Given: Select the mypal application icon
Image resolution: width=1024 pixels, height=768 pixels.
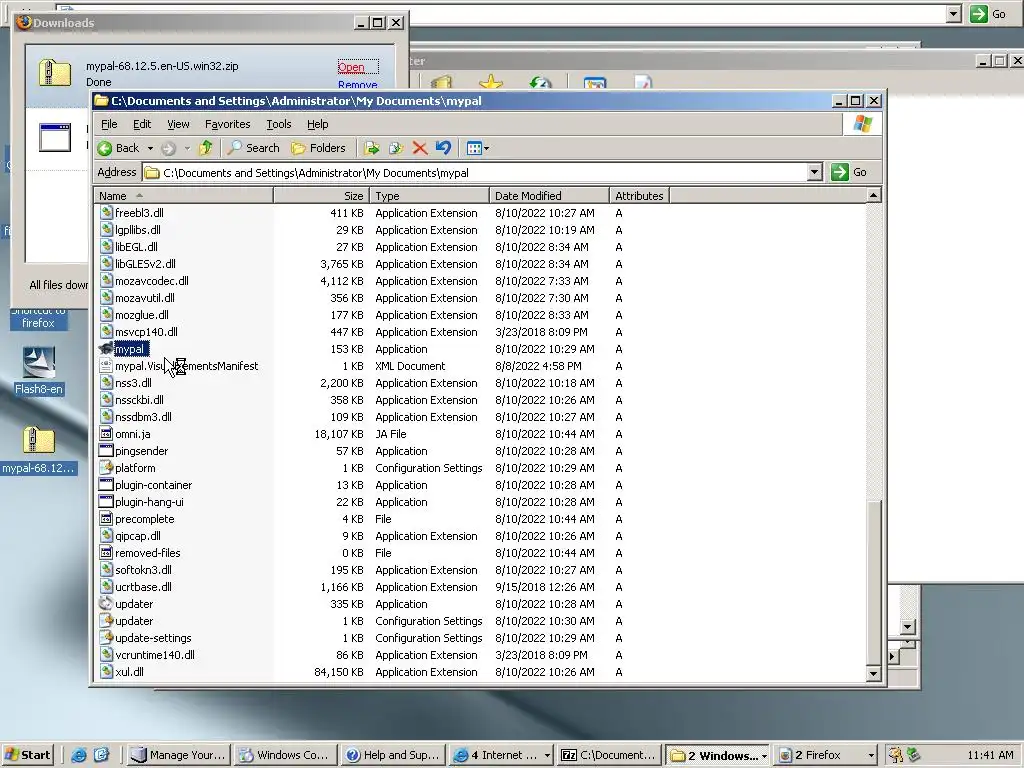Looking at the screenshot, I should pyautogui.click(x=106, y=349).
